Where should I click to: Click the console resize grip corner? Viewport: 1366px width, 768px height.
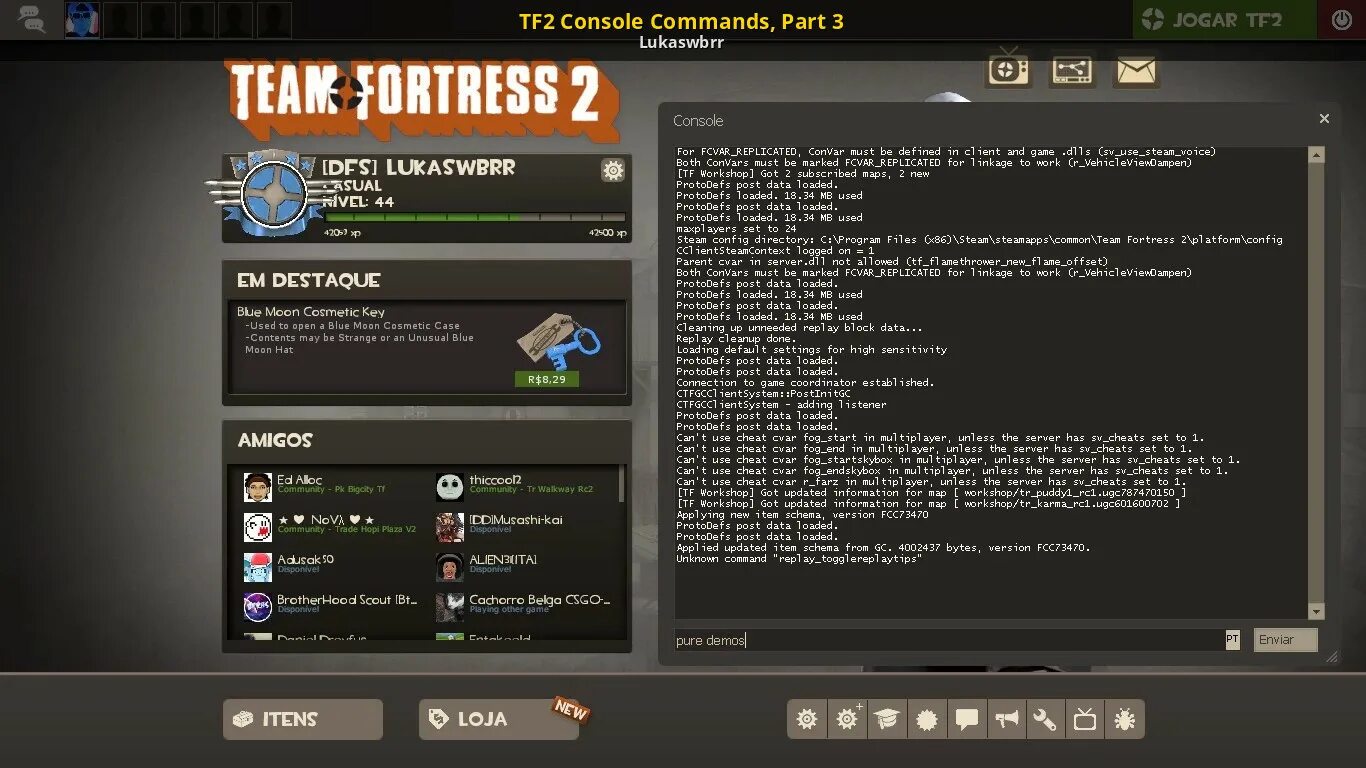1331,657
